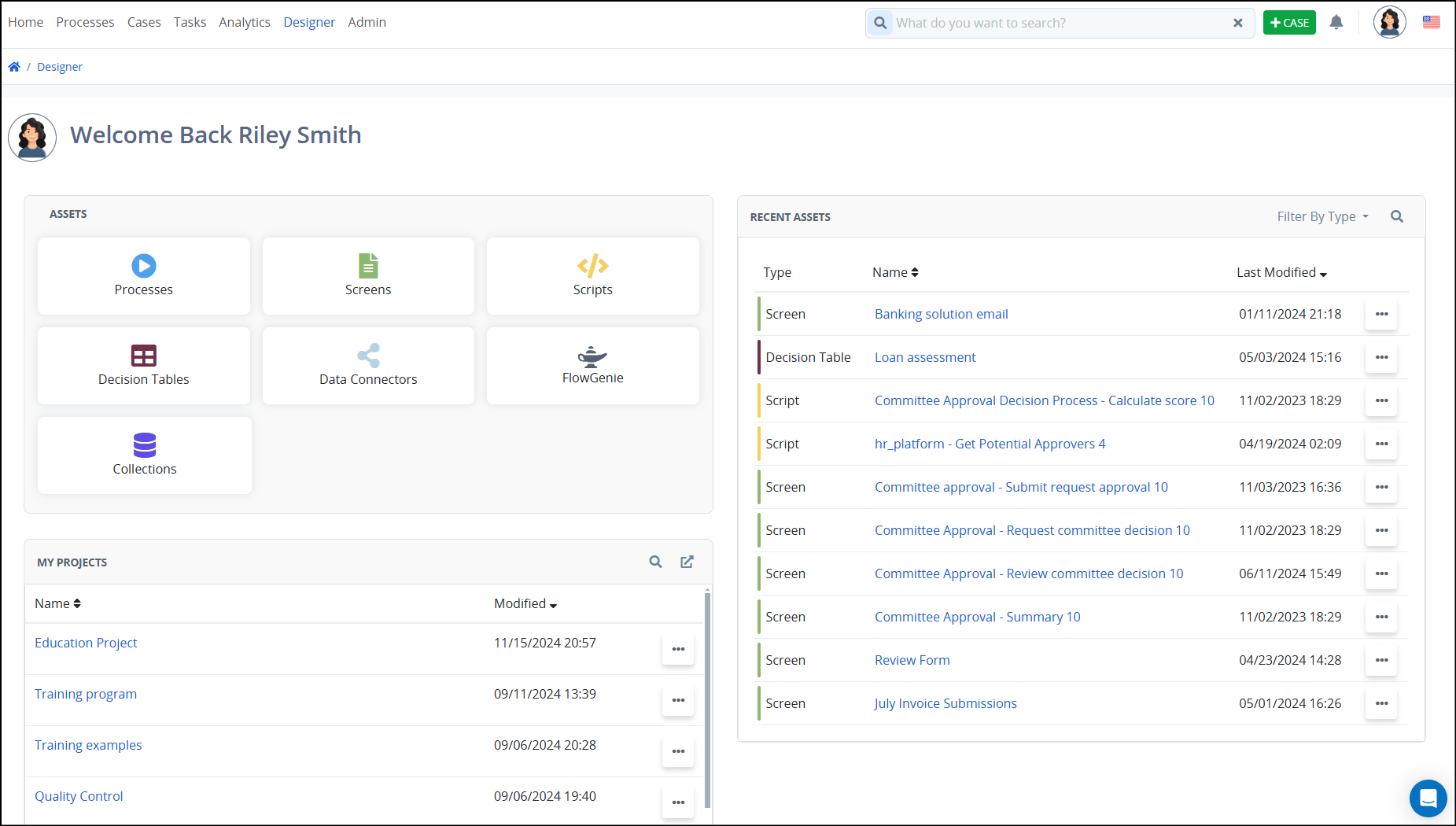Open hr_platform - Get Potential Approvers 4
1456x826 pixels.
pos(990,444)
